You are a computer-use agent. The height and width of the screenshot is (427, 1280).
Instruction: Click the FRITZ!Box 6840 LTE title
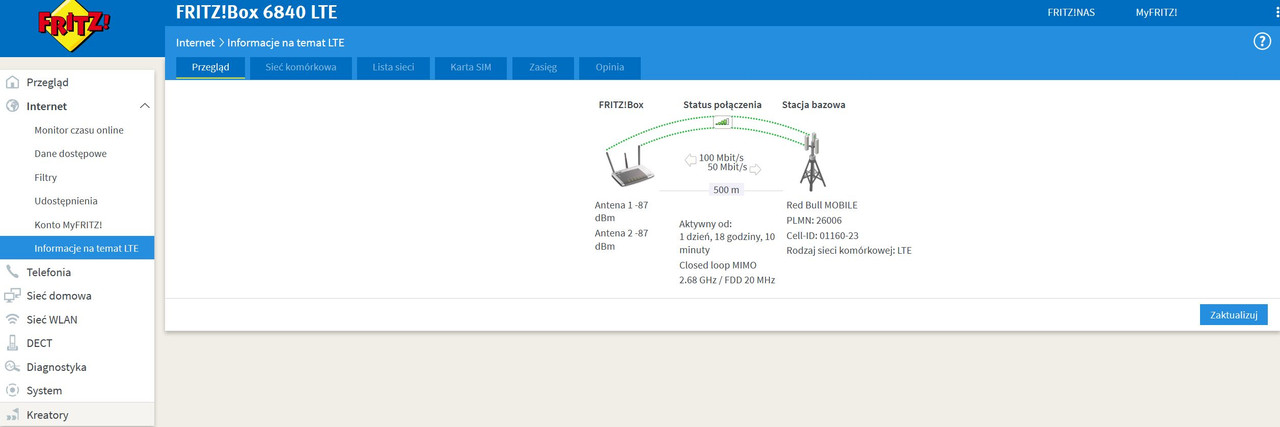(x=256, y=13)
